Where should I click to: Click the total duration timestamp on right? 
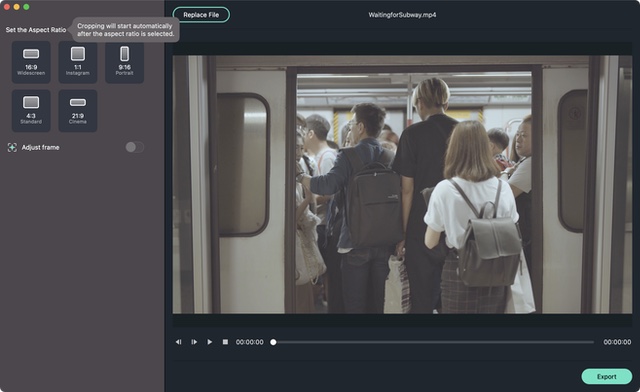(x=617, y=342)
